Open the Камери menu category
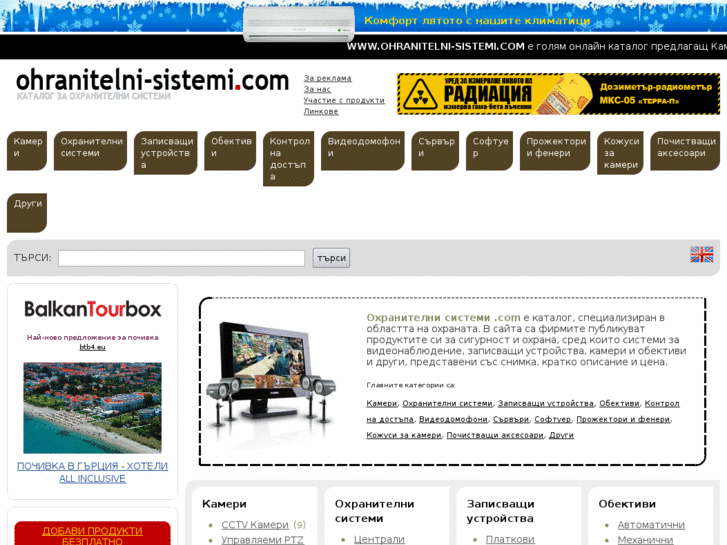Screen dimensions: 727x545 click(27, 148)
